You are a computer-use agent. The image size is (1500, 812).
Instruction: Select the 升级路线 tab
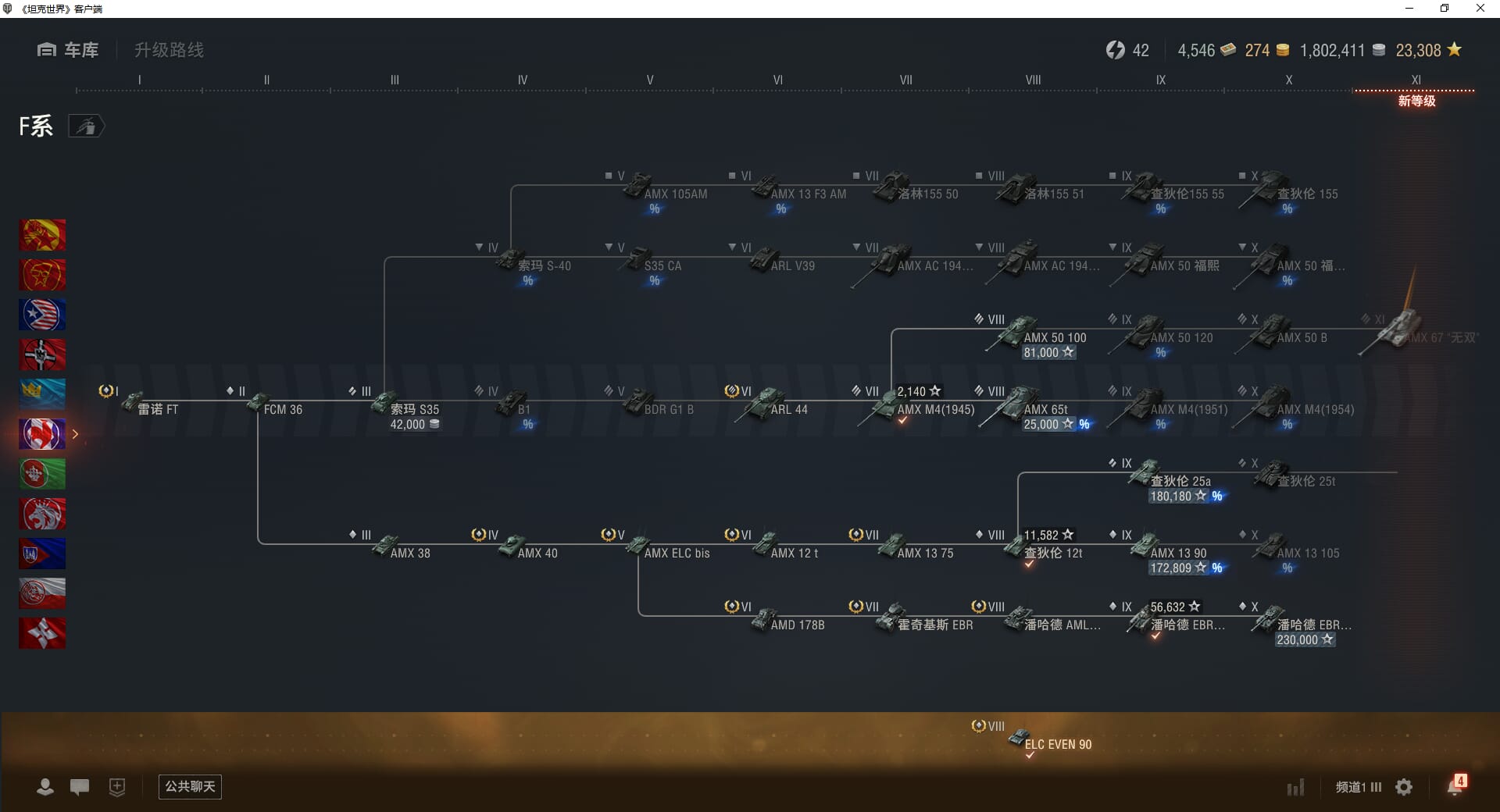tap(169, 50)
